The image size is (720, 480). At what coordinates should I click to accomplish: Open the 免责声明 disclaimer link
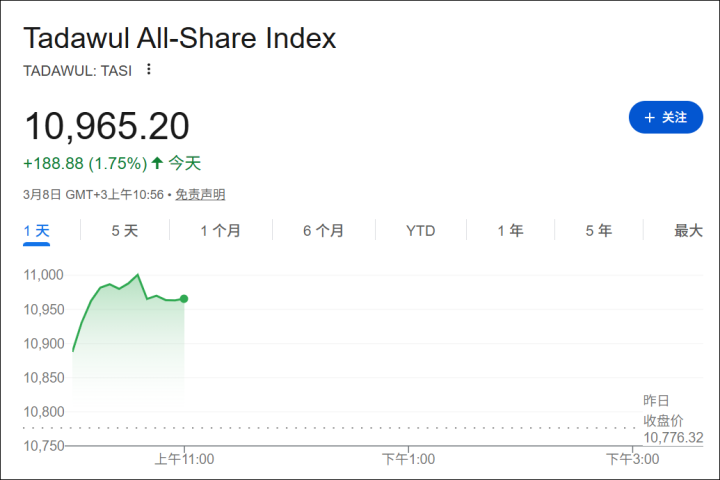coord(200,195)
